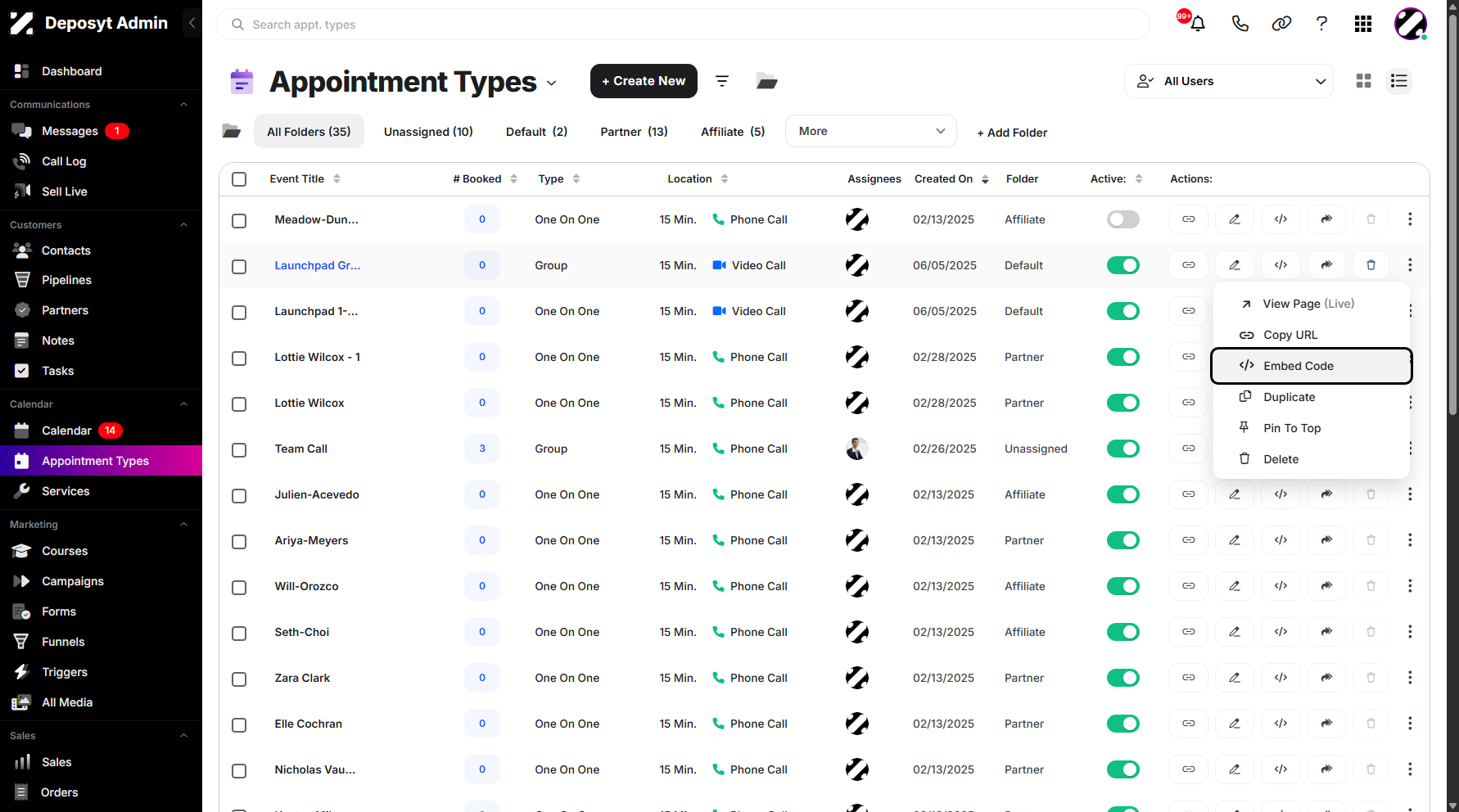Click Pin To Top in context menu
Image resolution: width=1459 pixels, height=812 pixels.
click(1312, 428)
